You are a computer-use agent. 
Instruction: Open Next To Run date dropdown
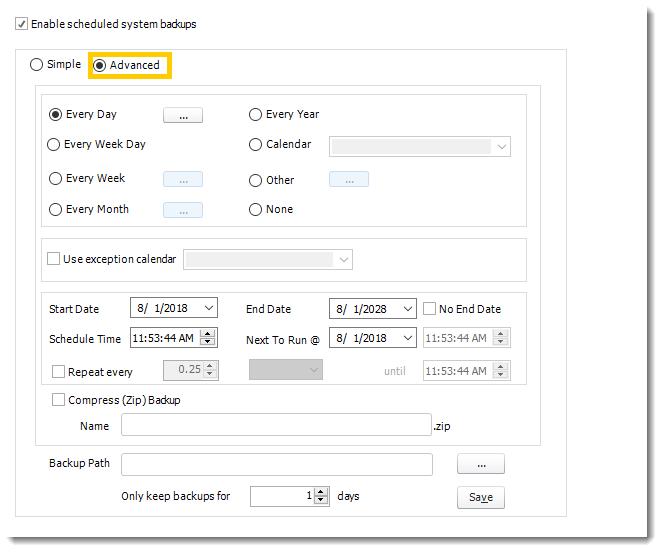(407, 338)
